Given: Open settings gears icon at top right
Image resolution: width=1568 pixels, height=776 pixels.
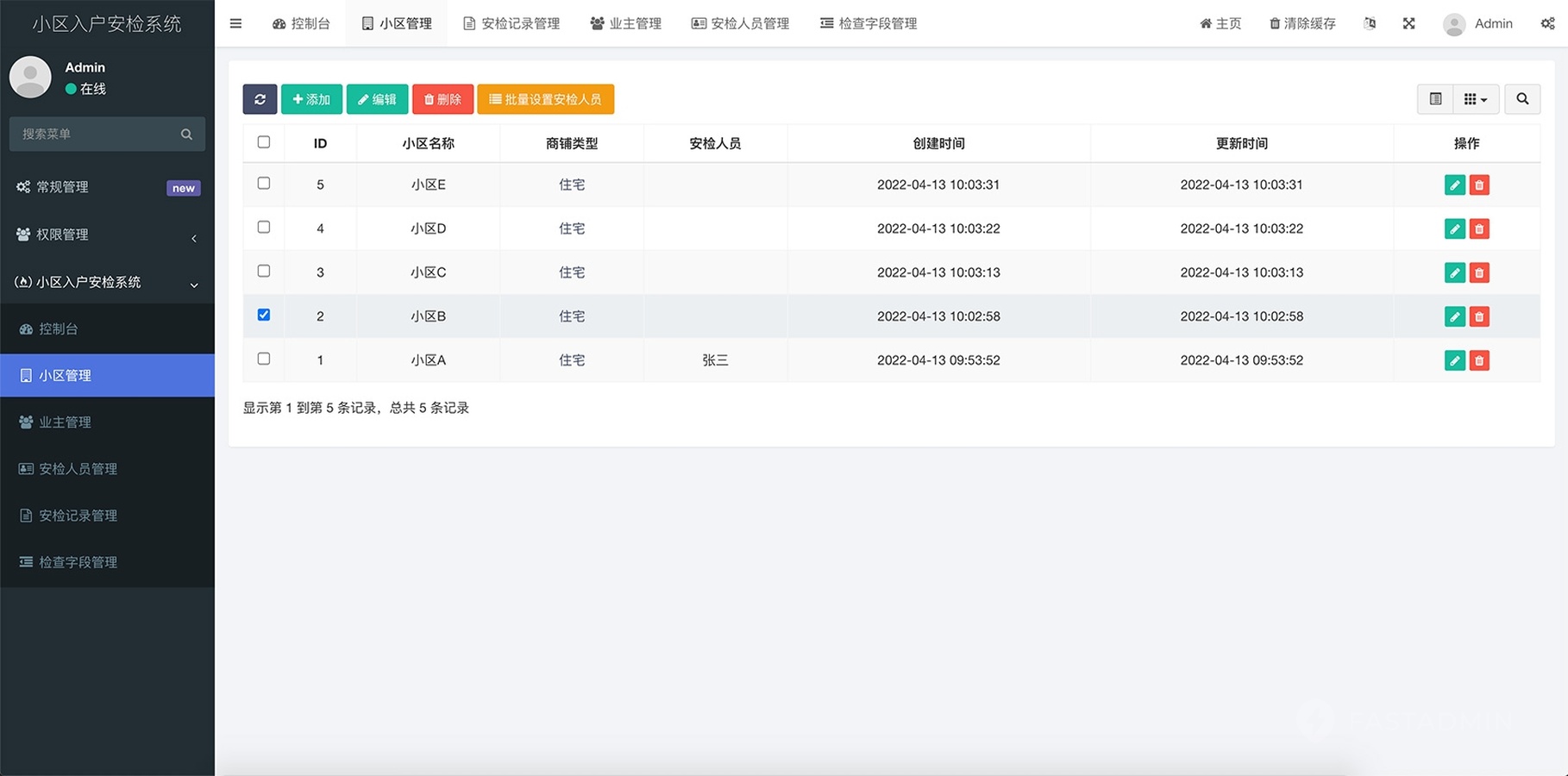Looking at the screenshot, I should (x=1547, y=23).
